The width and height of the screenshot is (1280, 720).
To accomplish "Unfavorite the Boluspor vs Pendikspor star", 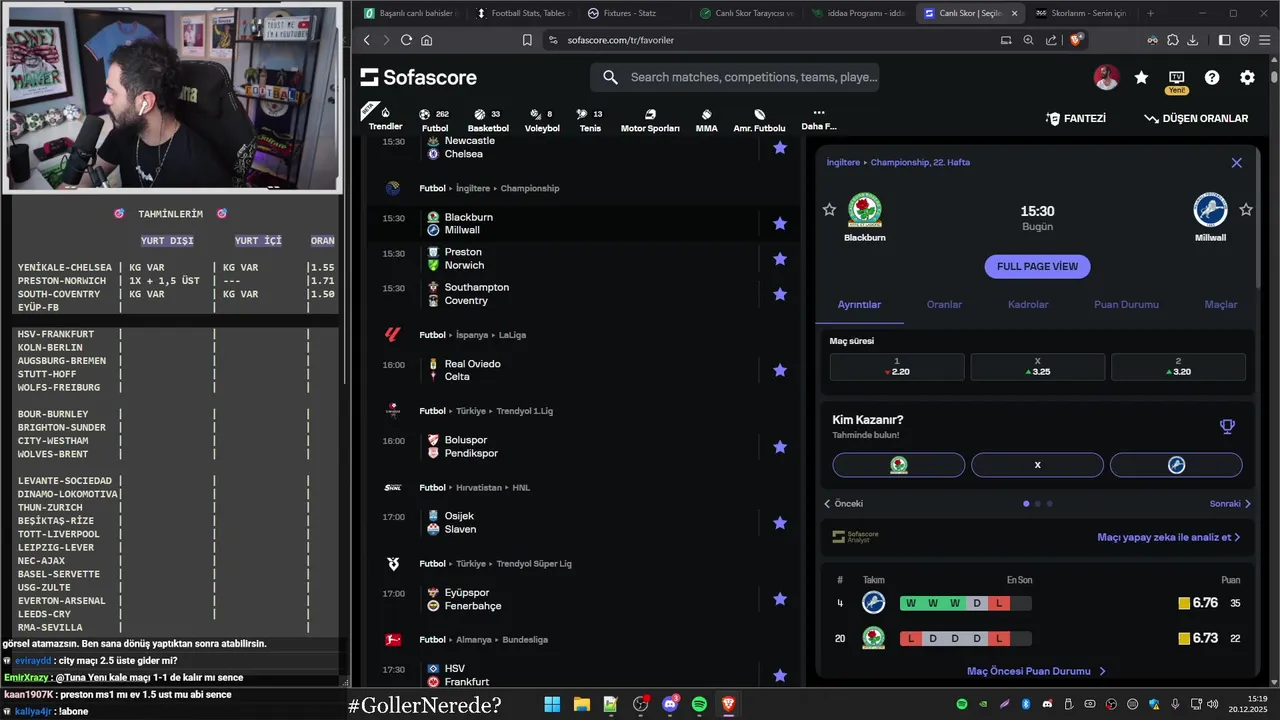I will (x=780, y=447).
